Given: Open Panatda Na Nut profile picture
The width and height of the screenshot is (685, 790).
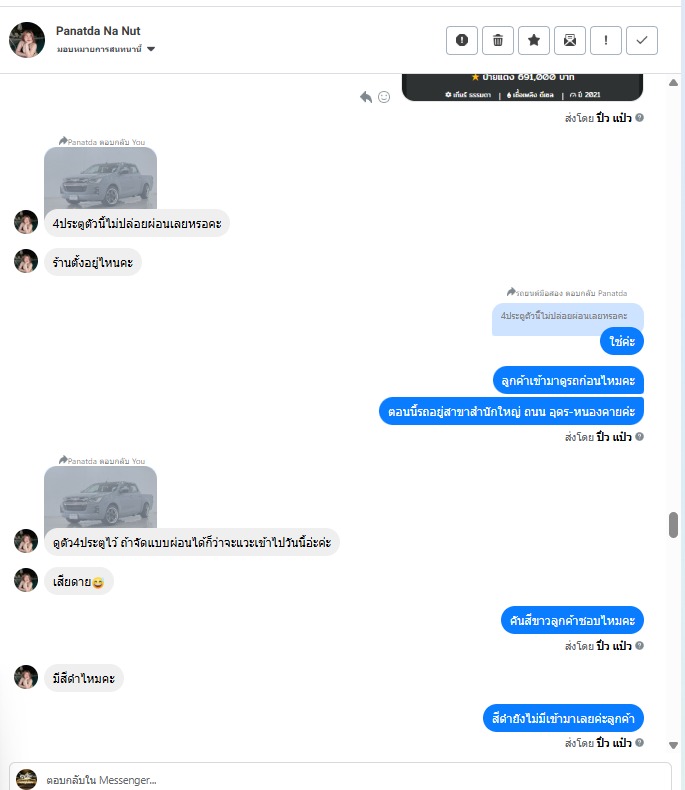Looking at the screenshot, I should (x=27, y=40).
